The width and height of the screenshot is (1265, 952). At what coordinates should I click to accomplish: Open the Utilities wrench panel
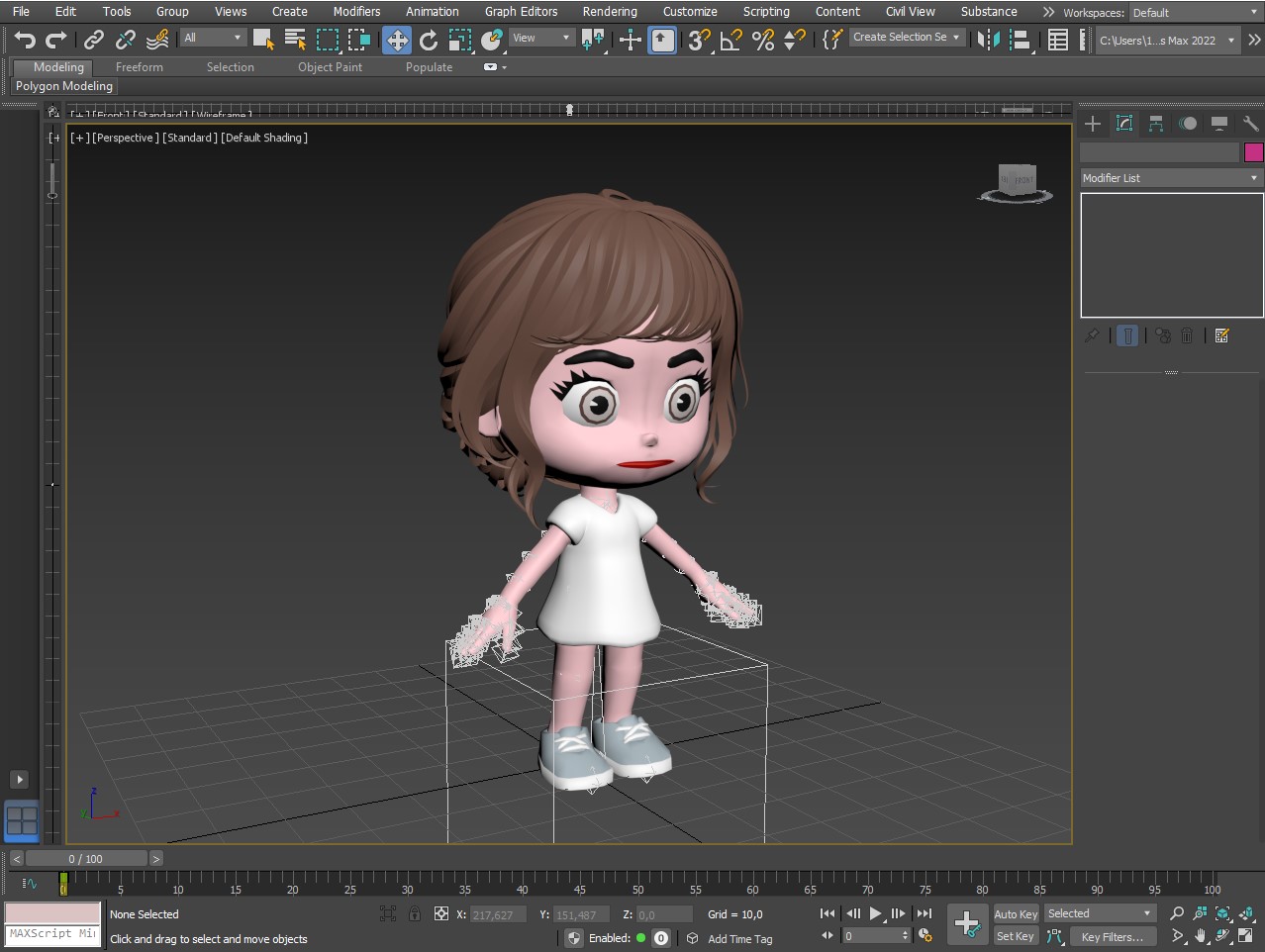click(x=1250, y=124)
